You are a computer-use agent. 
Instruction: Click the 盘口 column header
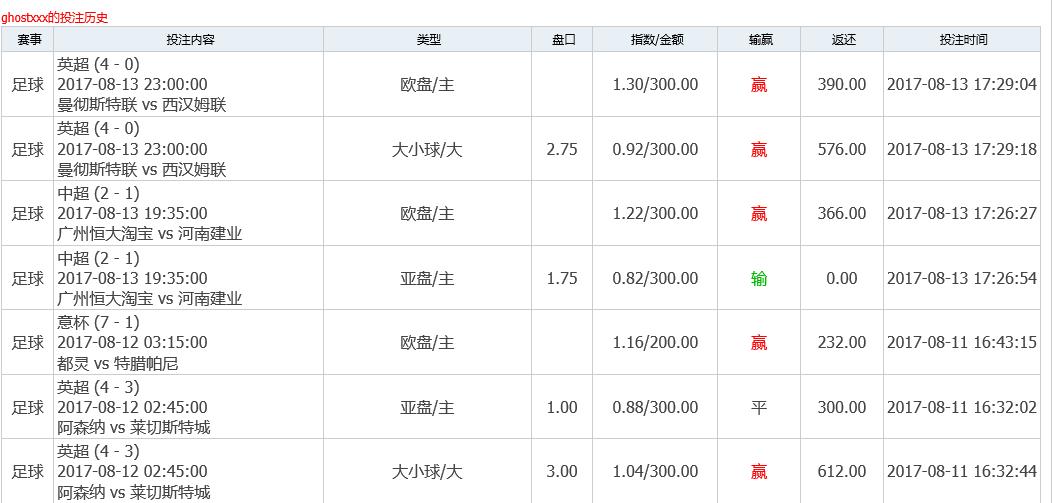(562, 40)
